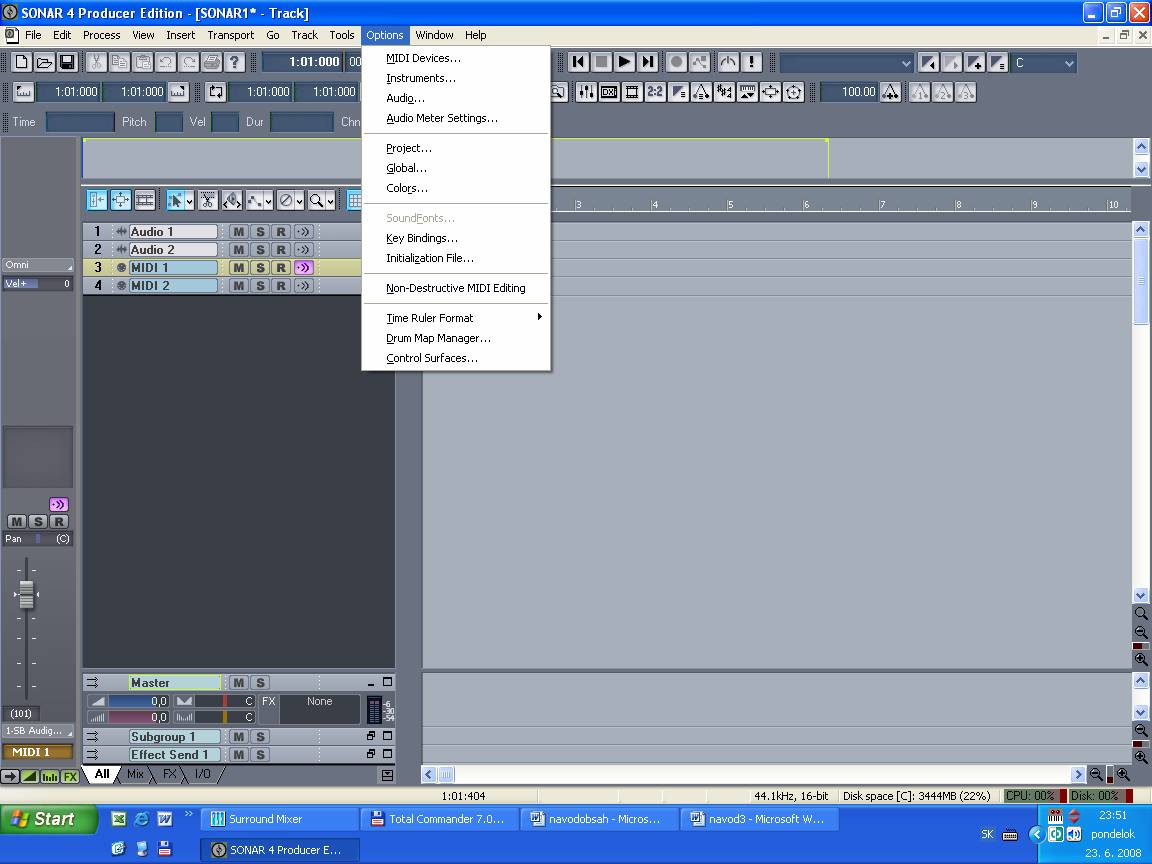Screen dimensions: 1152x864
Task: Open the 1-SB Audig... output dropdown
Action: (x=38, y=731)
